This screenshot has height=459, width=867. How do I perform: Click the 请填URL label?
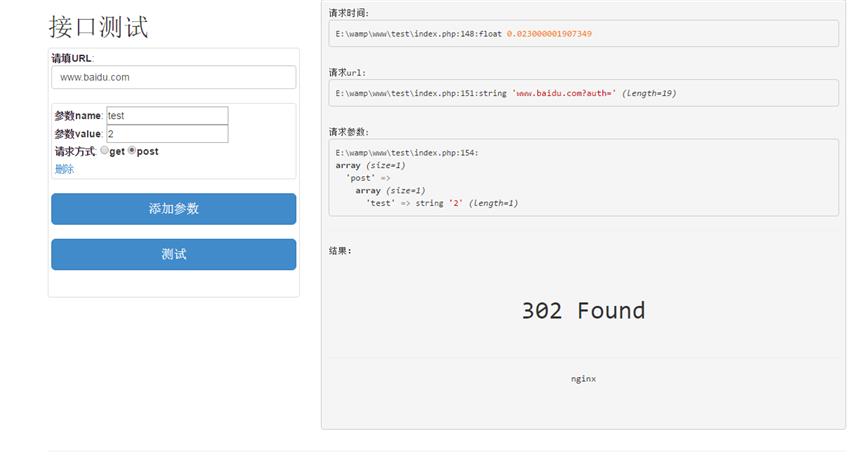coord(72,58)
